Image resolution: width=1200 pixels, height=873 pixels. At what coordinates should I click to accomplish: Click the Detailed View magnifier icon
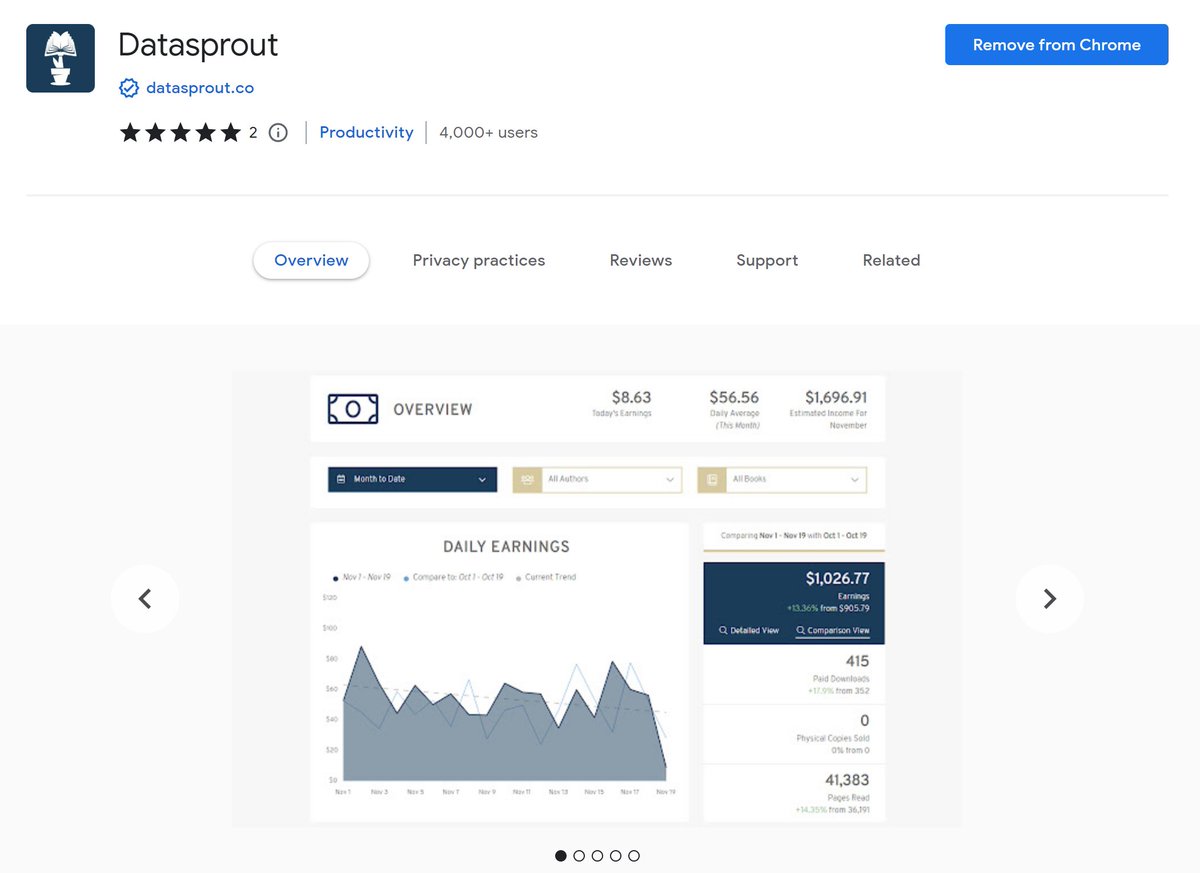pyautogui.click(x=723, y=631)
